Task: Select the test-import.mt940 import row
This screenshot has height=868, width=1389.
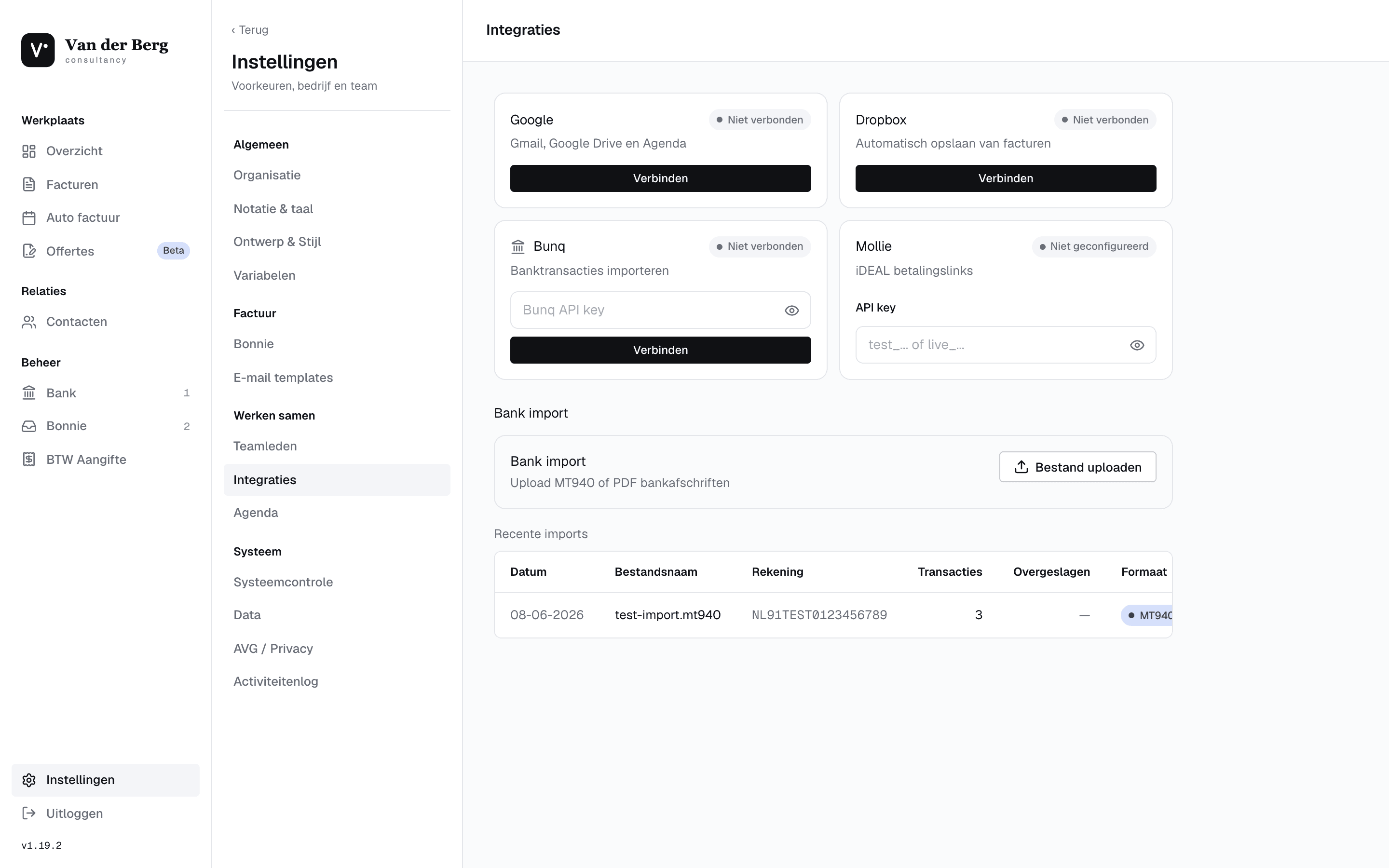Action: click(x=833, y=615)
